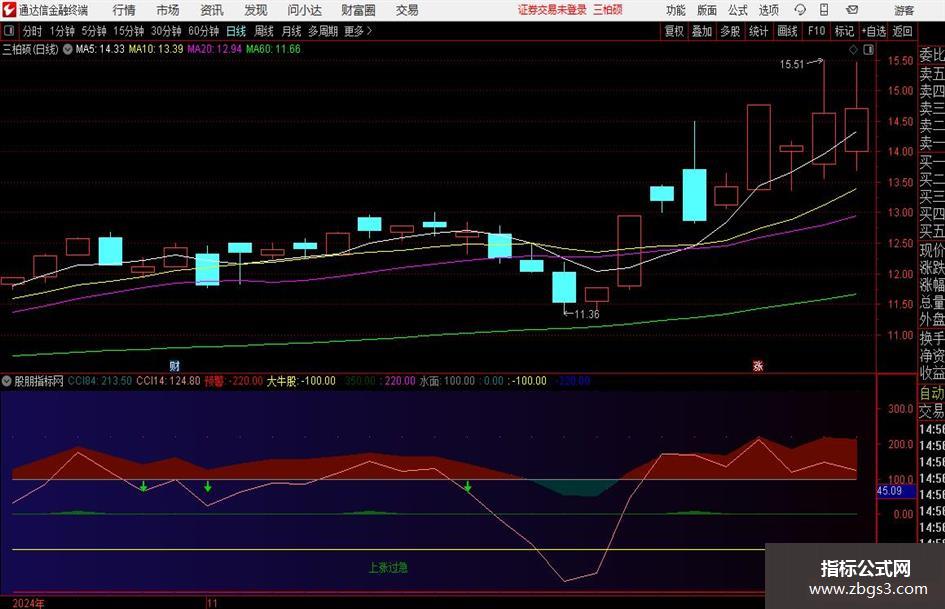Screen dimensions: 945x609
Task: Open the 多周期 multi-period view
Action: (323, 31)
